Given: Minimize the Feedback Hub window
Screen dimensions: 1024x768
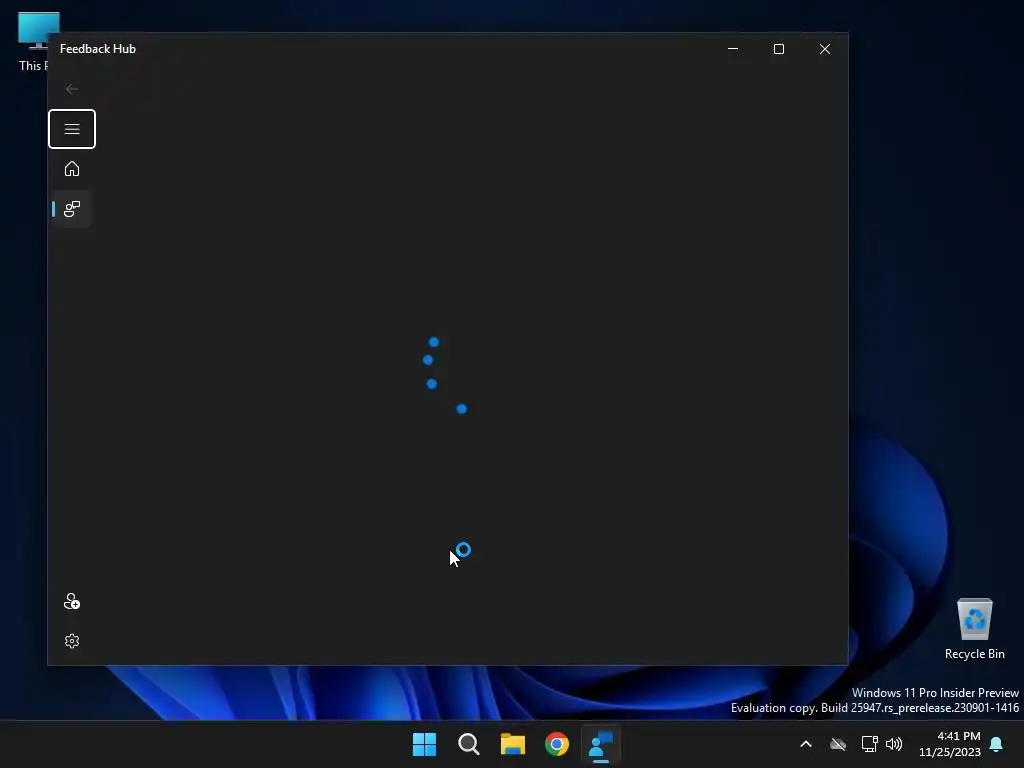Looking at the screenshot, I should coord(733,49).
